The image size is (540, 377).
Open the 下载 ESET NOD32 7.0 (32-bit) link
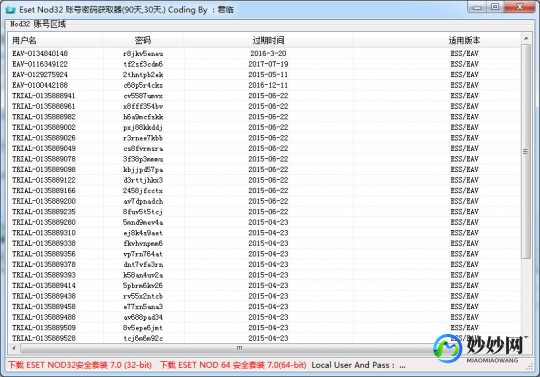pyautogui.click(x=80, y=365)
